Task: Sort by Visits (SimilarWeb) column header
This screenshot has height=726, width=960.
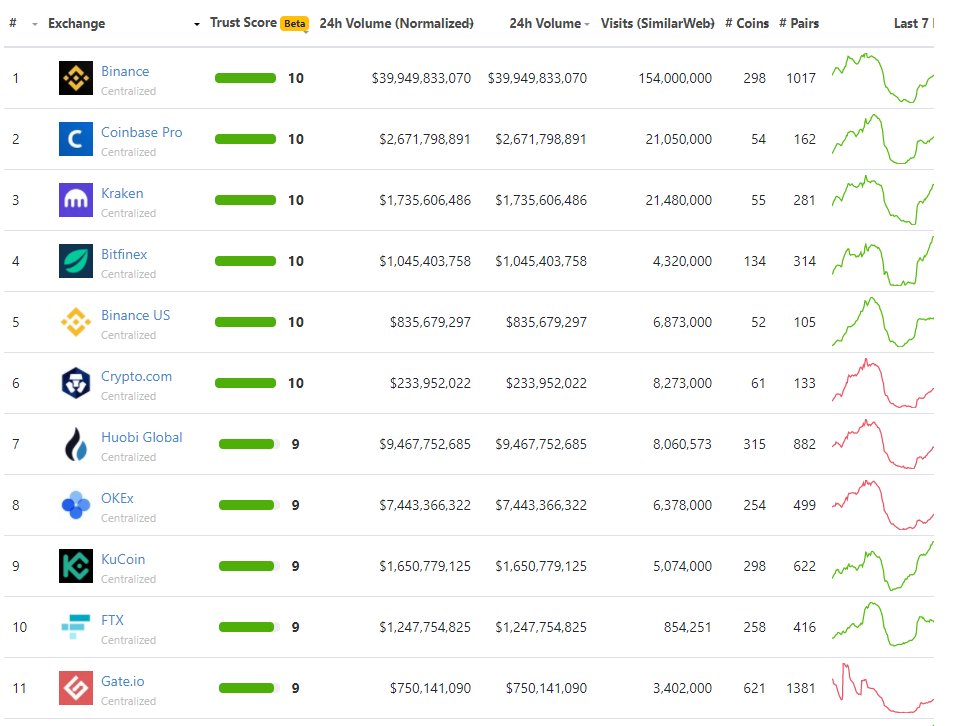Action: tap(657, 23)
